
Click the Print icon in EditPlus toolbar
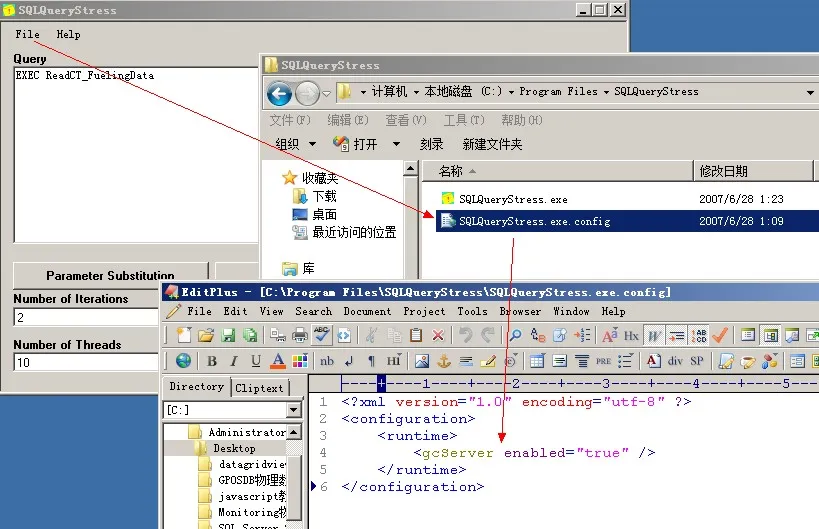299,335
